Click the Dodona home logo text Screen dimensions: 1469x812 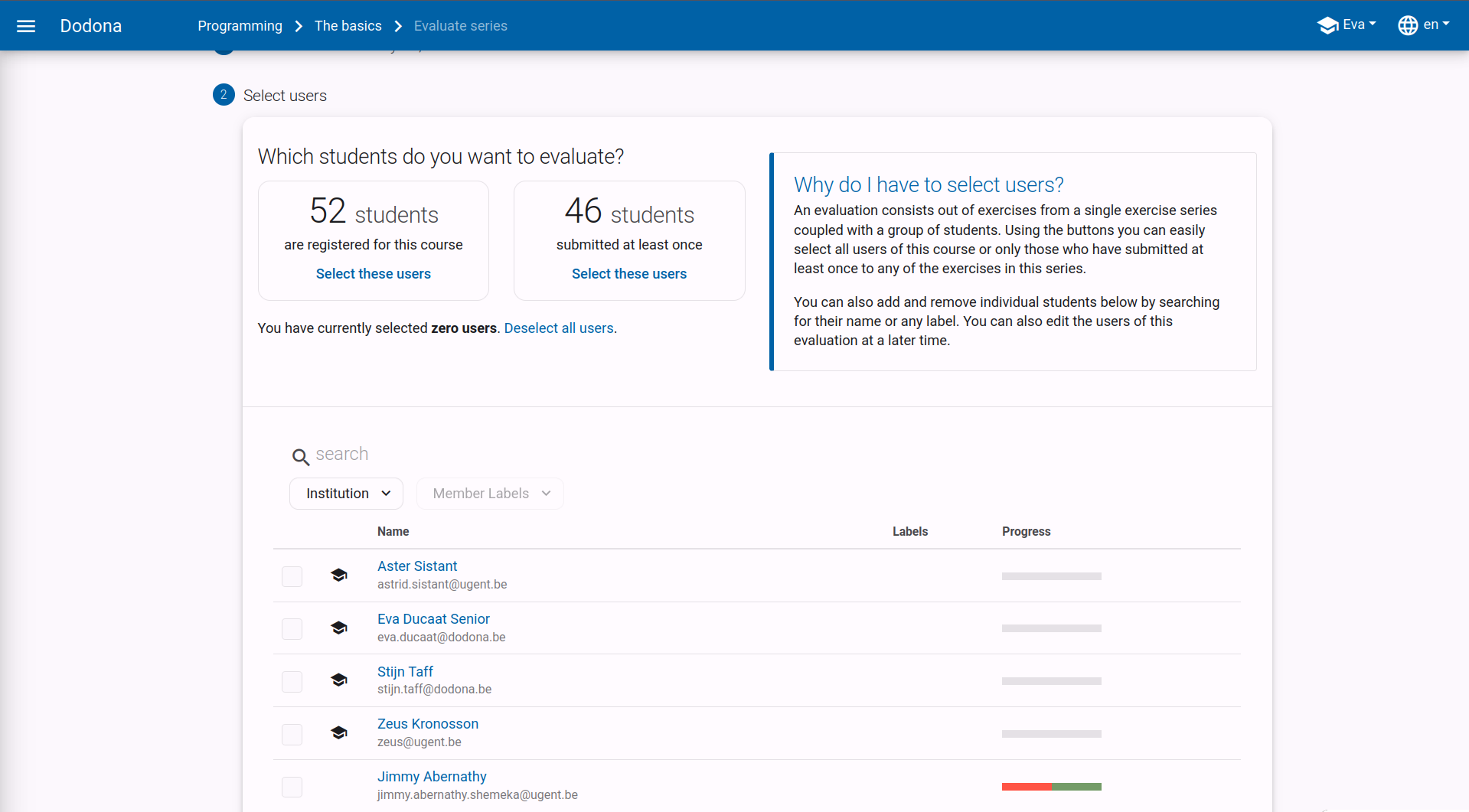pyautogui.click(x=91, y=26)
